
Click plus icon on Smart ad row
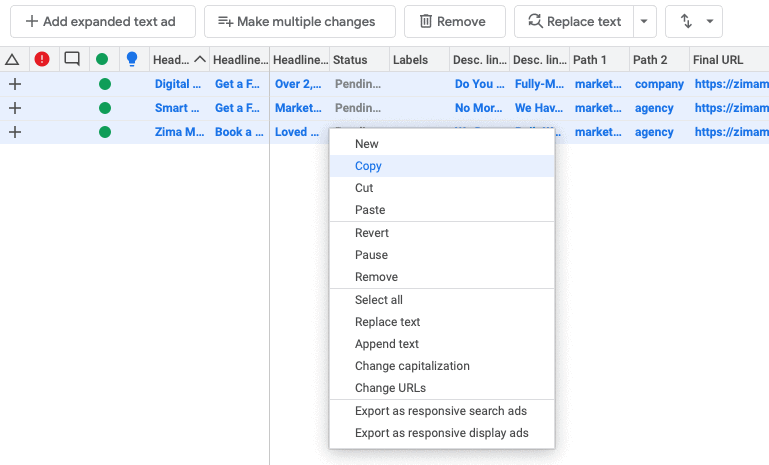coord(14,108)
